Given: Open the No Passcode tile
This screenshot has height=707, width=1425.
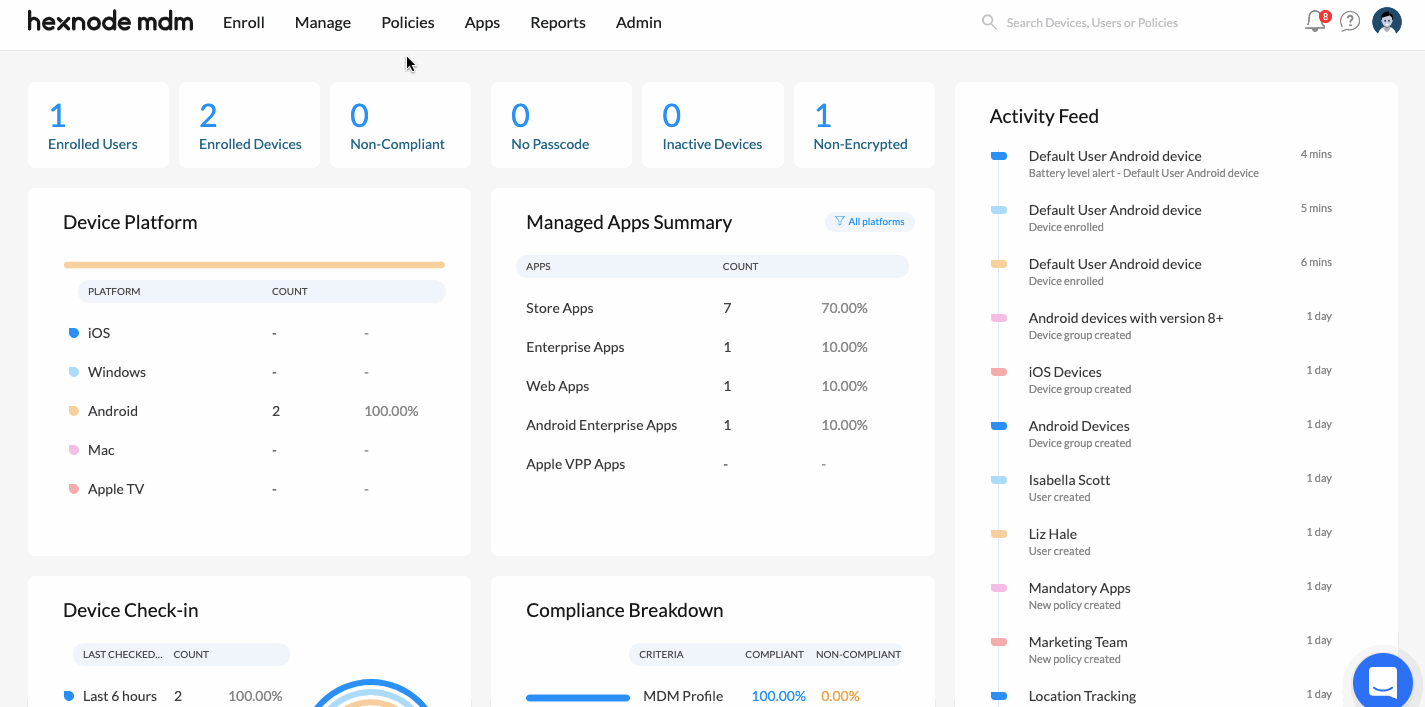Looking at the screenshot, I should point(561,125).
